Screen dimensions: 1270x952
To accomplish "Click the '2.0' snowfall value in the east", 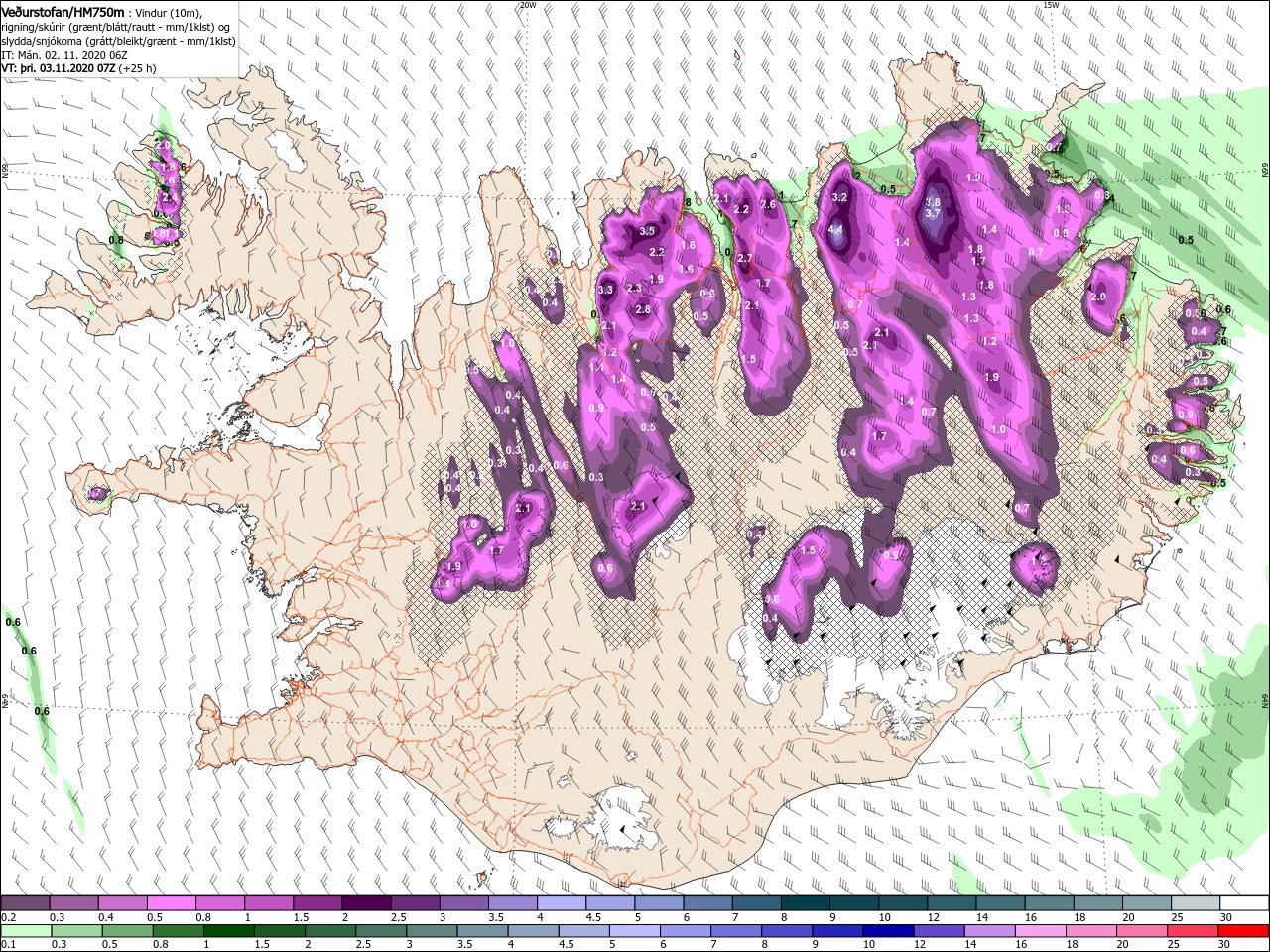I will point(1098,297).
